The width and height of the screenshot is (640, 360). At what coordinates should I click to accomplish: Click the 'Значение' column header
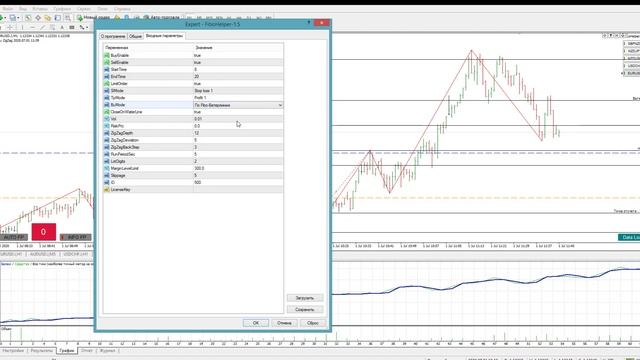[x=204, y=48]
